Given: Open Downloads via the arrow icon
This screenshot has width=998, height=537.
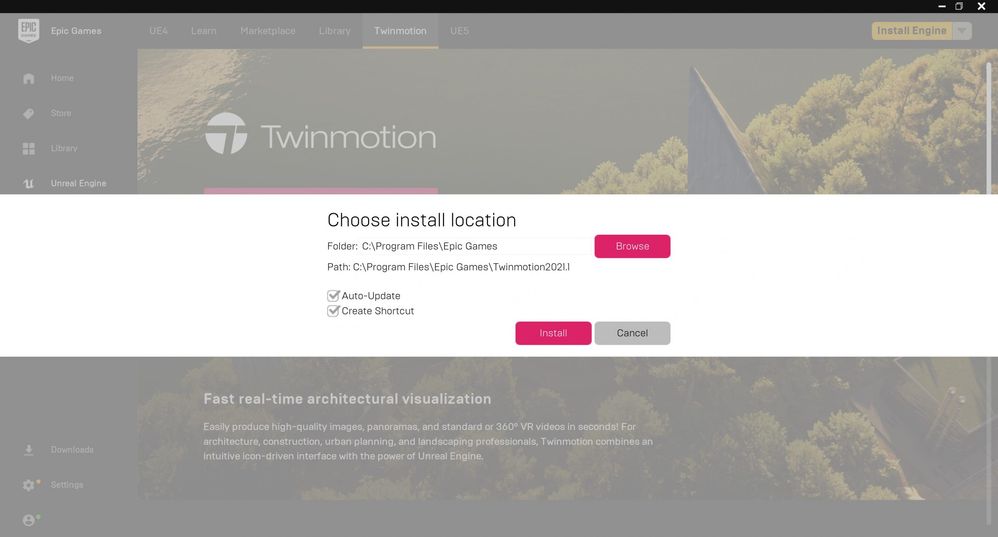Looking at the screenshot, I should (29, 450).
